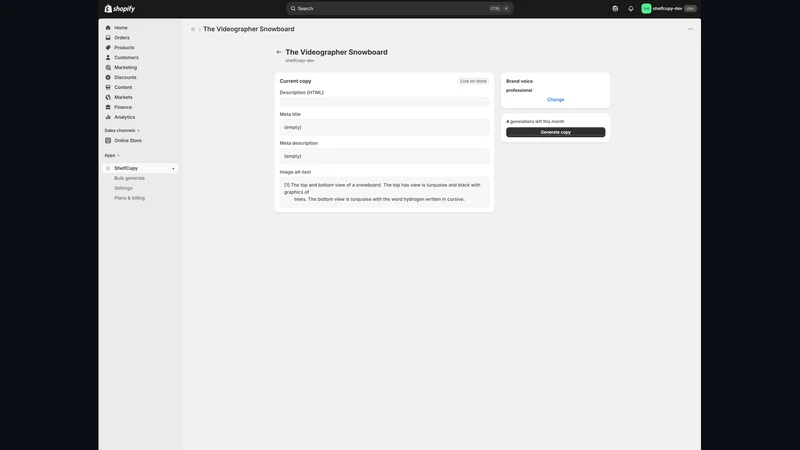Click the Products tag icon
The image size is (800, 450).
pos(108,47)
